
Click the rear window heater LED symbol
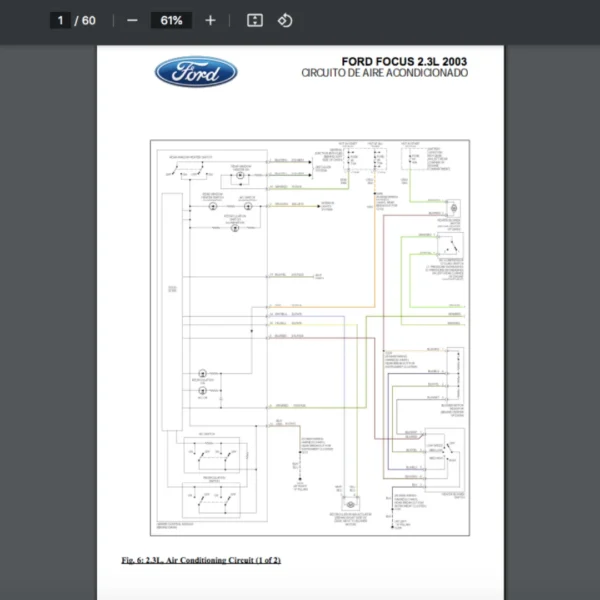tap(239, 175)
